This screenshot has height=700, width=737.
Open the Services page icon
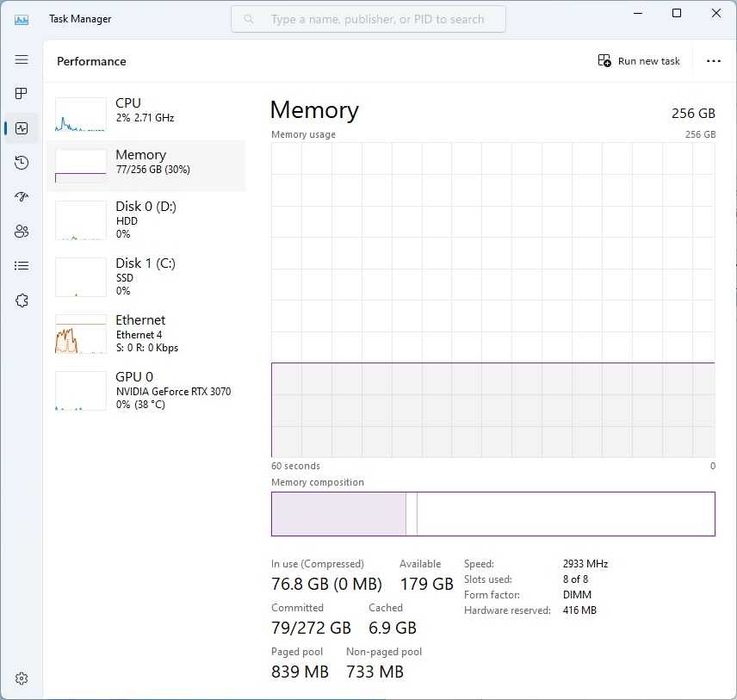[x=22, y=300]
